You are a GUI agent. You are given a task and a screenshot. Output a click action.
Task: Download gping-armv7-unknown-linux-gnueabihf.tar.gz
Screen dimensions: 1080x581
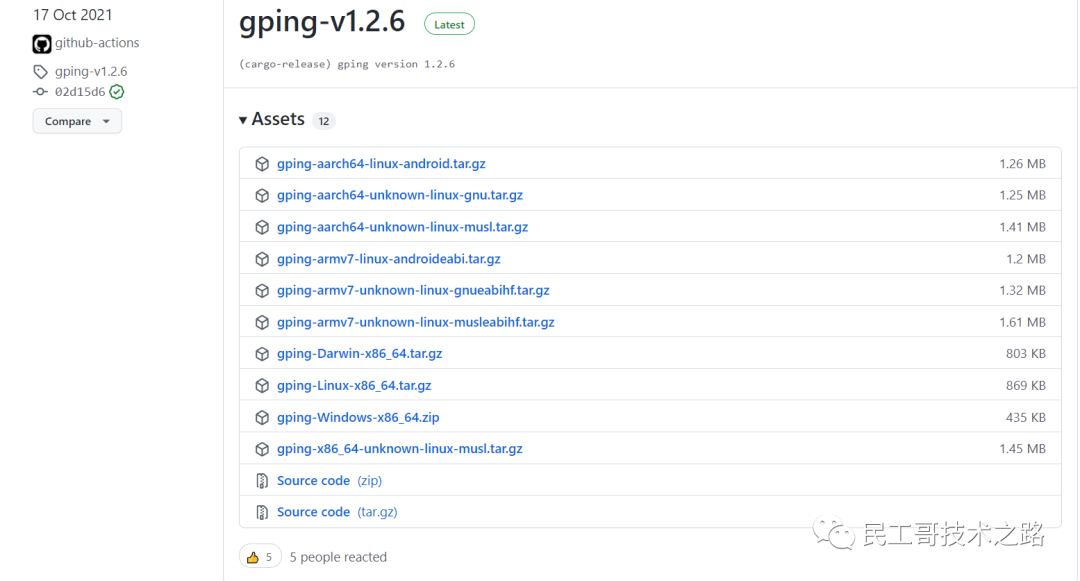pyautogui.click(x=413, y=290)
